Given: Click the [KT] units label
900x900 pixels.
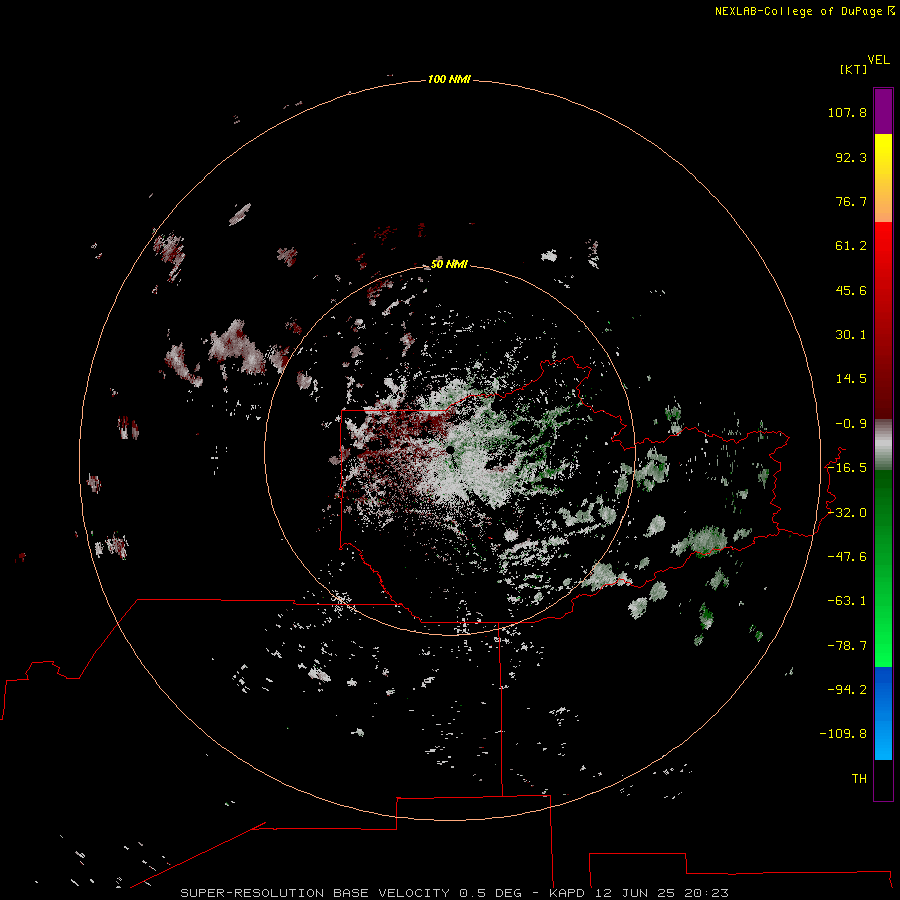Looking at the screenshot, I should 854,69.
